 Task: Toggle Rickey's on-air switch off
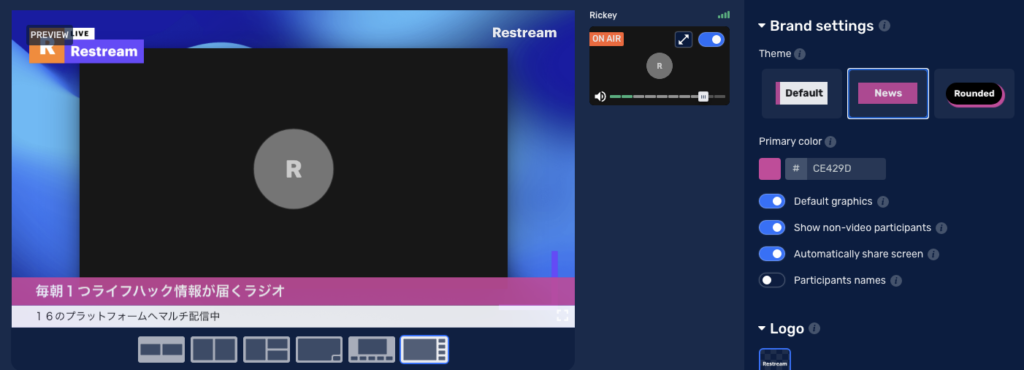tap(711, 40)
